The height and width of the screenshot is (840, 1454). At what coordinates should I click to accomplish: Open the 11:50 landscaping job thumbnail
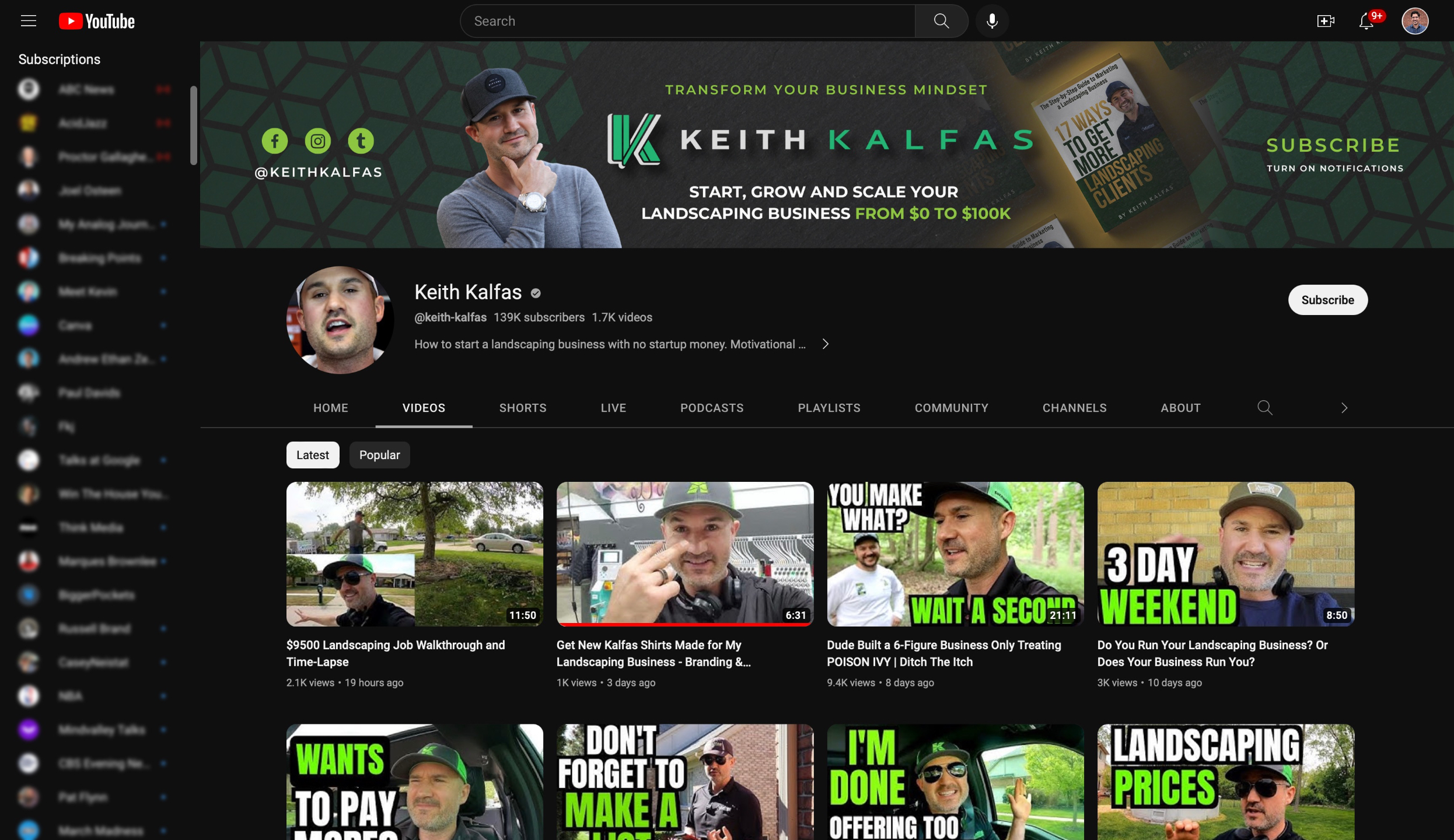point(415,554)
